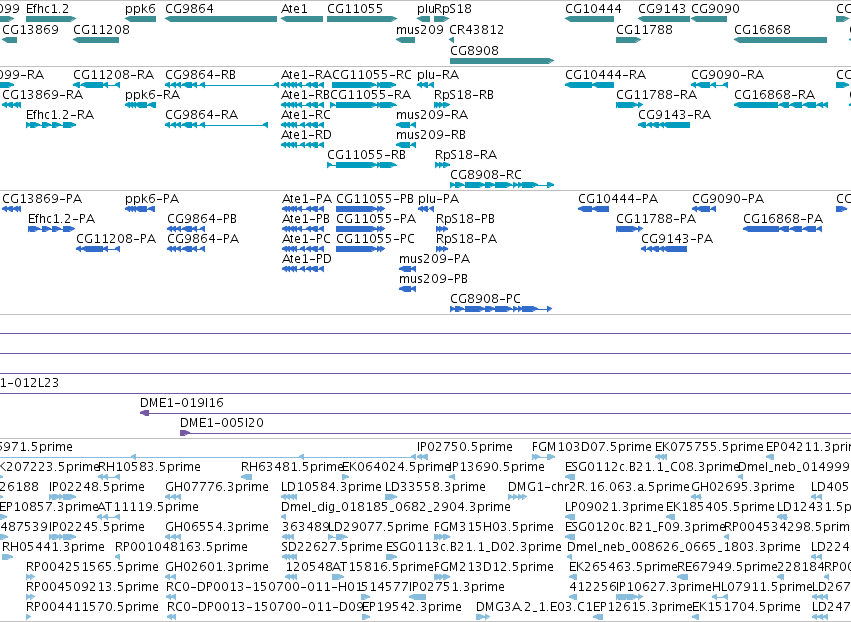Click the Efhc1.2-PA protein label
The image size is (851, 622).
click(61, 219)
